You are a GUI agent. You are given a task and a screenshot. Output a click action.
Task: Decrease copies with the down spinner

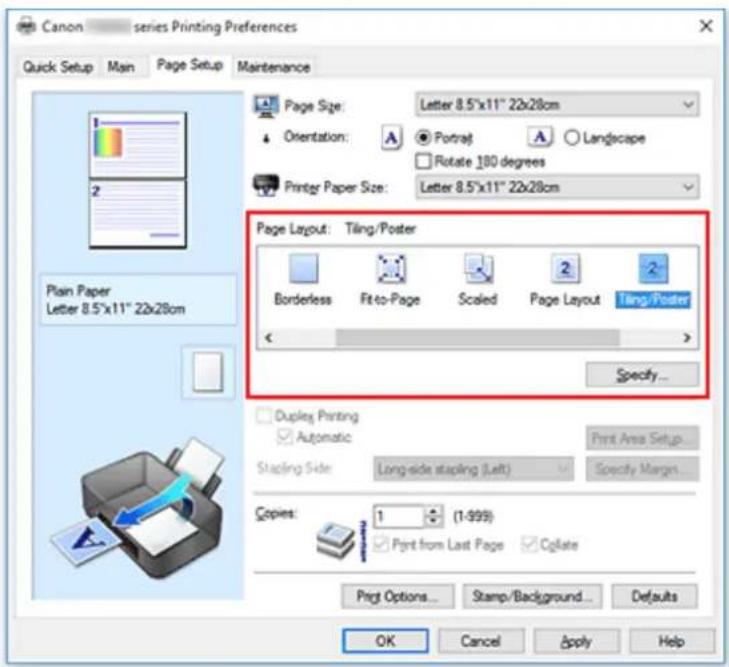(433, 522)
